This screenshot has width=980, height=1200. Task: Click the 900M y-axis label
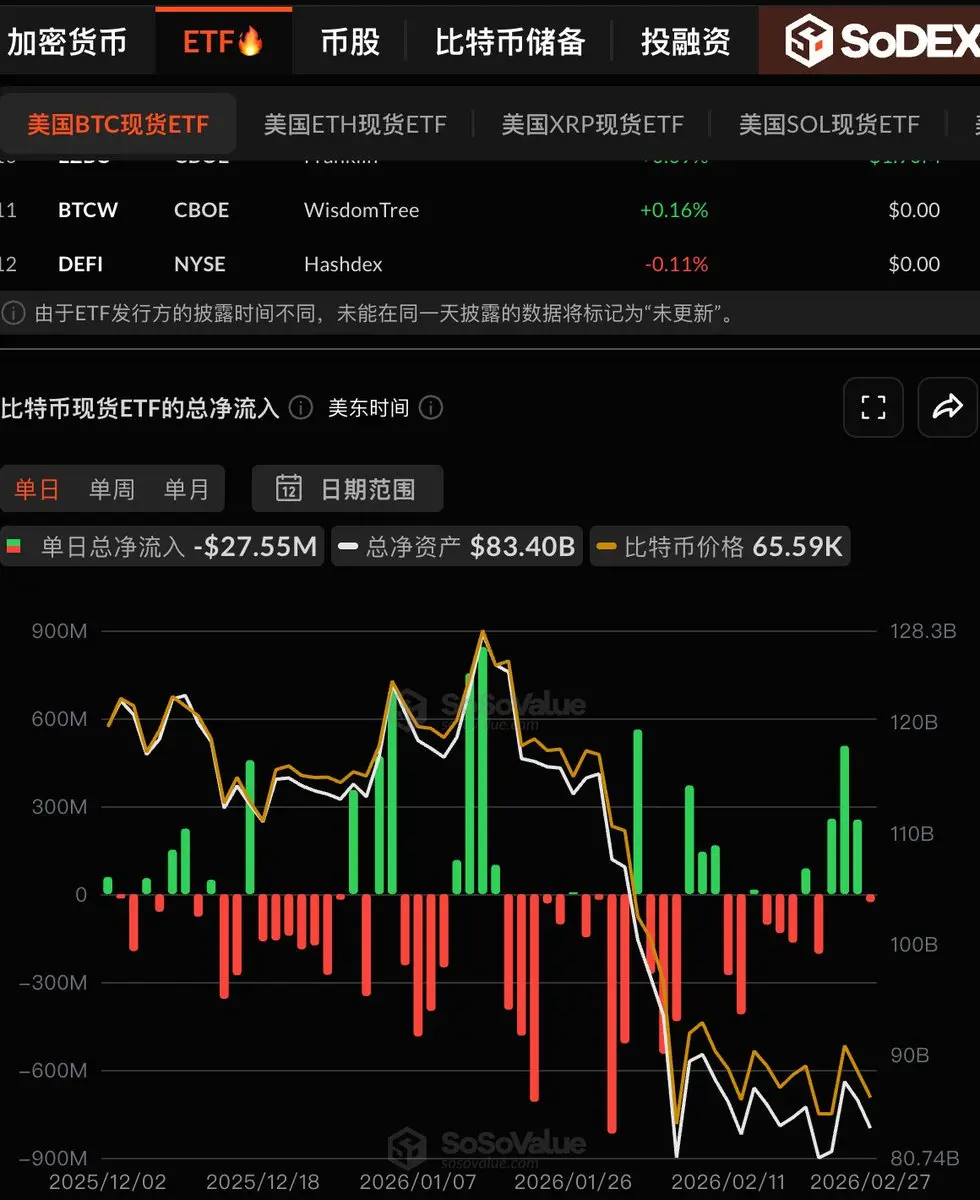(61, 631)
